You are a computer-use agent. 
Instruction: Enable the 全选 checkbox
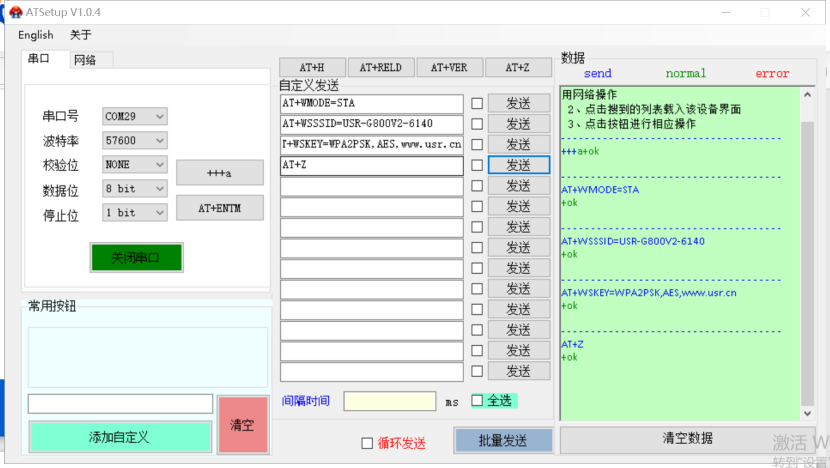click(477, 400)
